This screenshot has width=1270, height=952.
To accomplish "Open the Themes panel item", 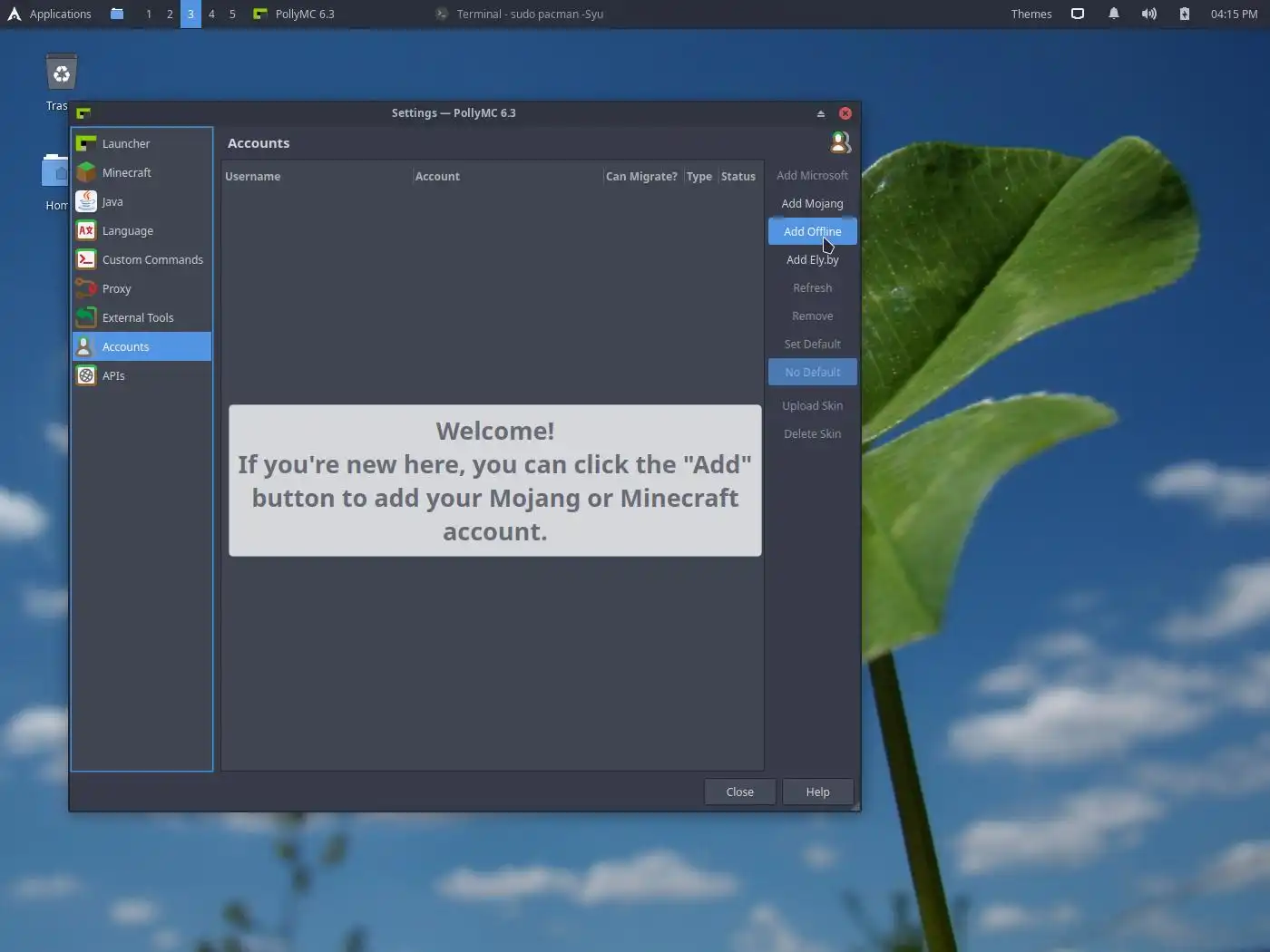I will point(1031,14).
